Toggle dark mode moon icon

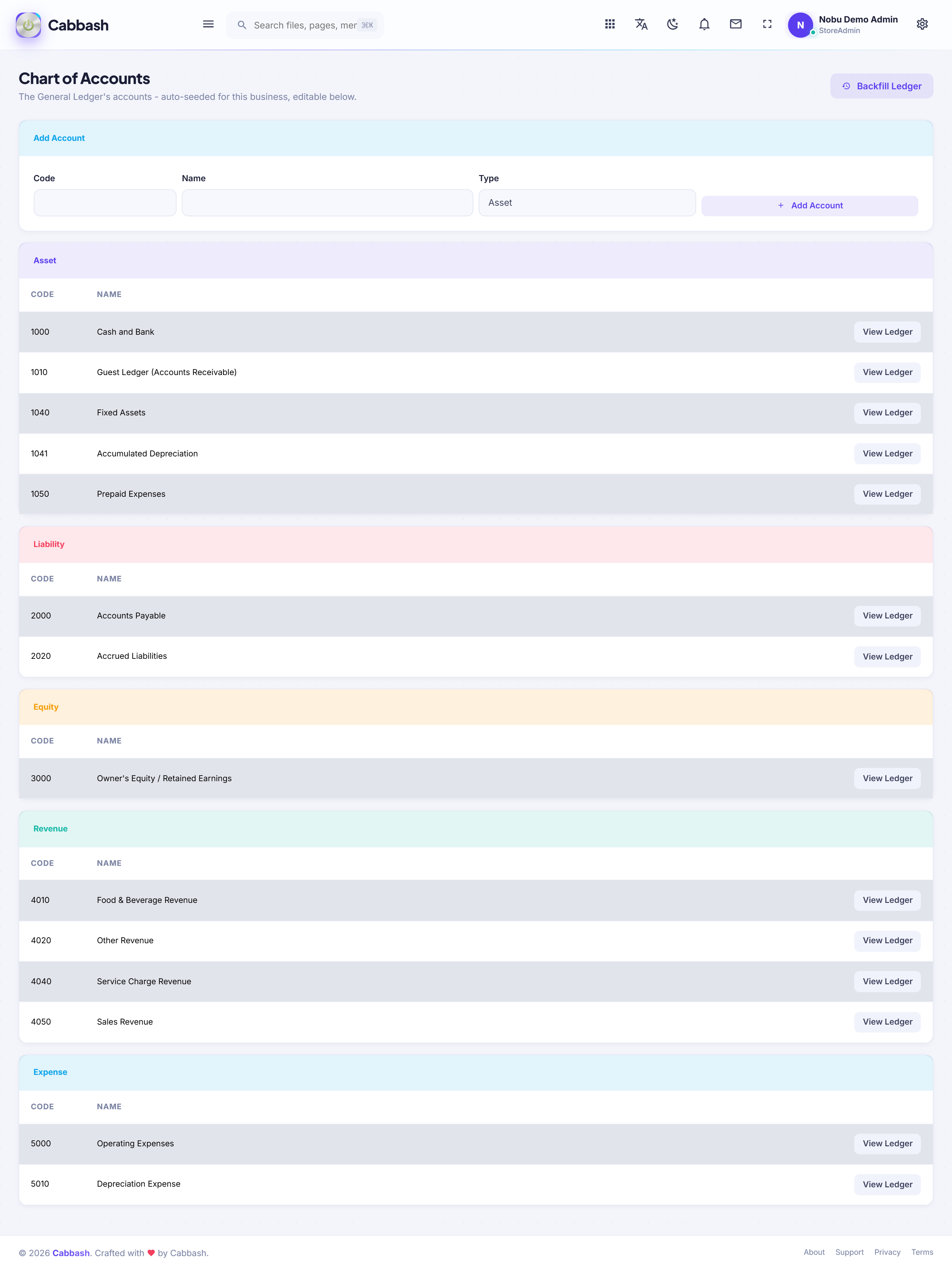click(673, 24)
